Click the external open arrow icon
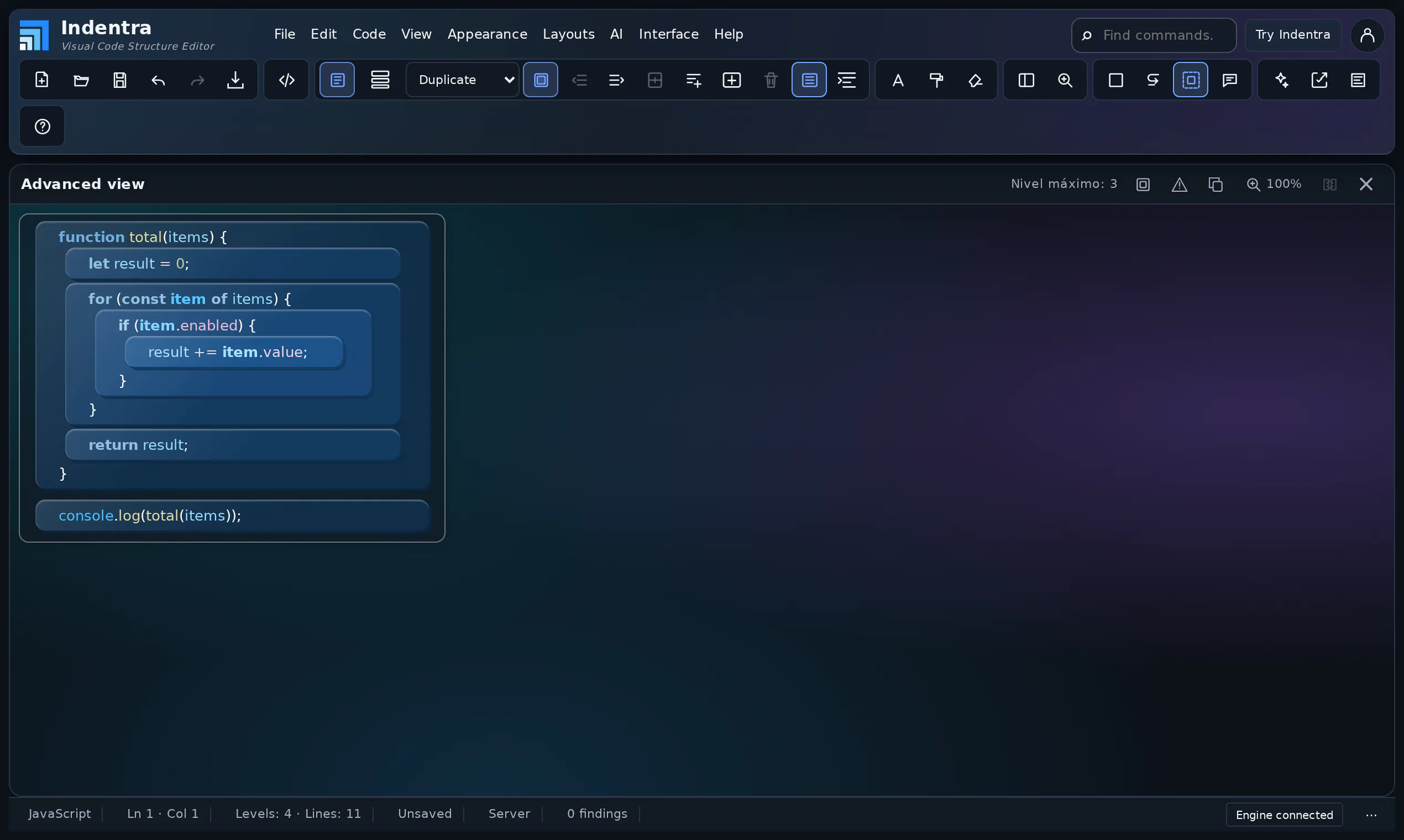This screenshot has height=840, width=1404. click(1319, 80)
